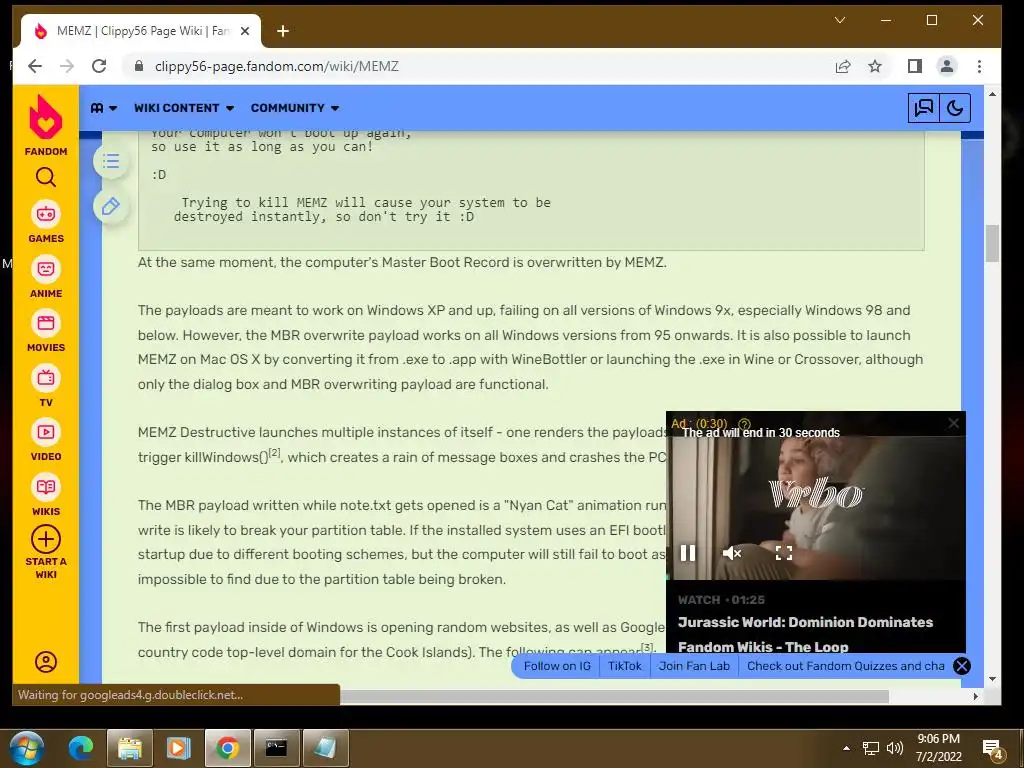Screen dimensions: 1024x768
Task: Go back to previous page
Action: coord(35,66)
